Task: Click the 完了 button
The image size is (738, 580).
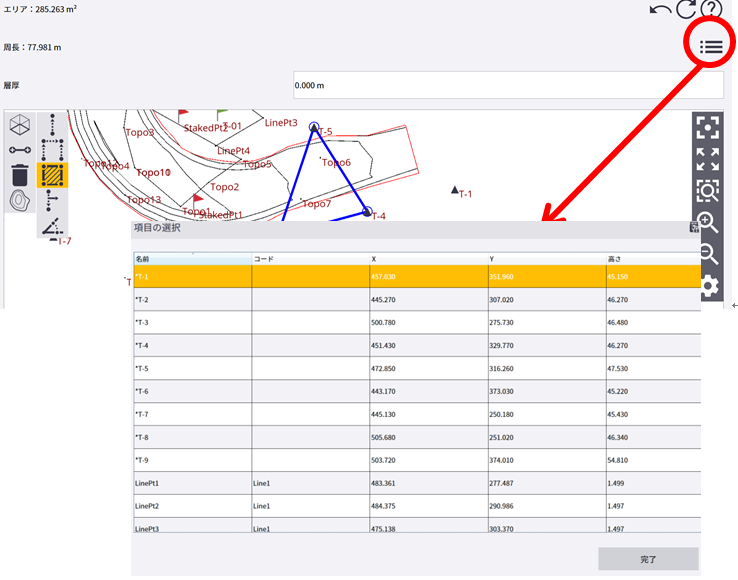Action: click(x=648, y=559)
